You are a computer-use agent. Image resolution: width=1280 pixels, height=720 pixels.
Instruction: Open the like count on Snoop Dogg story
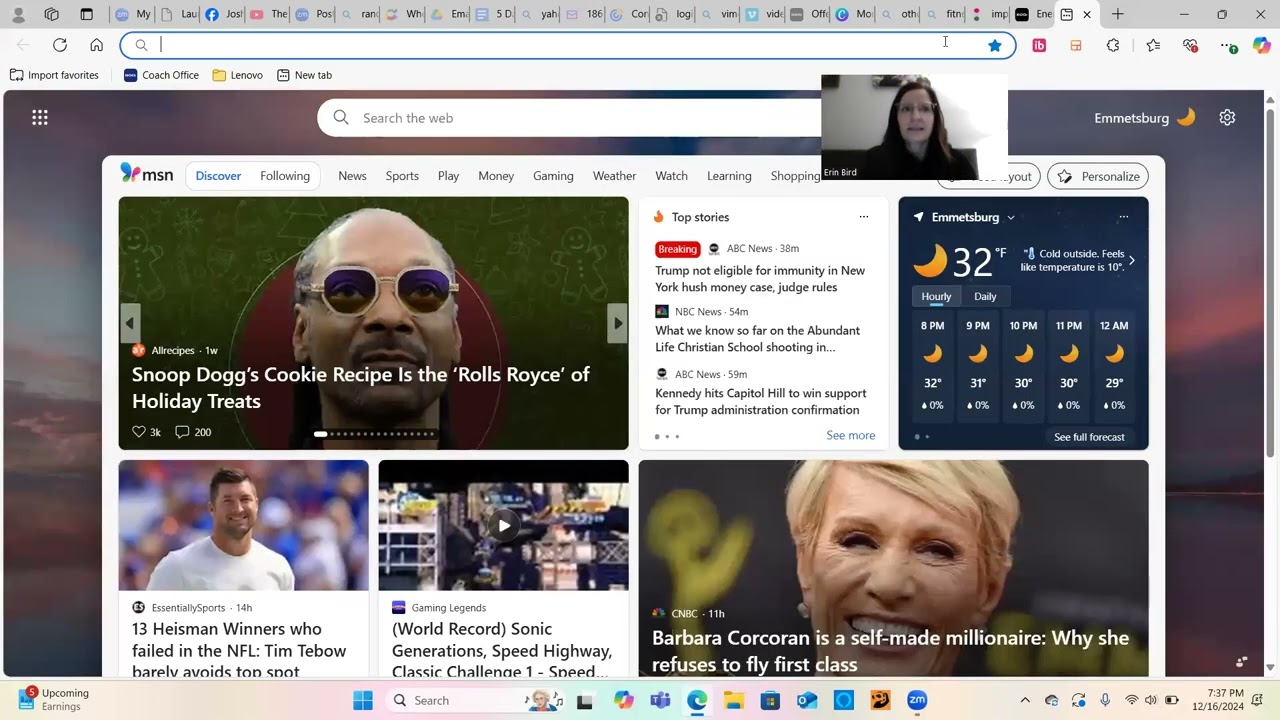[146, 432]
